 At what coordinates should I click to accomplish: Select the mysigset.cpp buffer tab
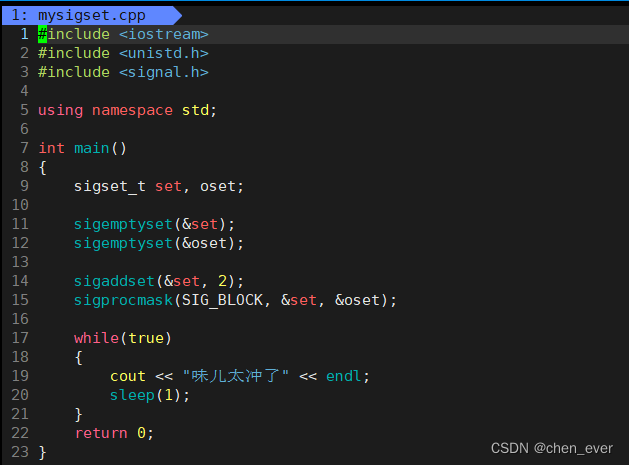pyautogui.click(x=91, y=15)
